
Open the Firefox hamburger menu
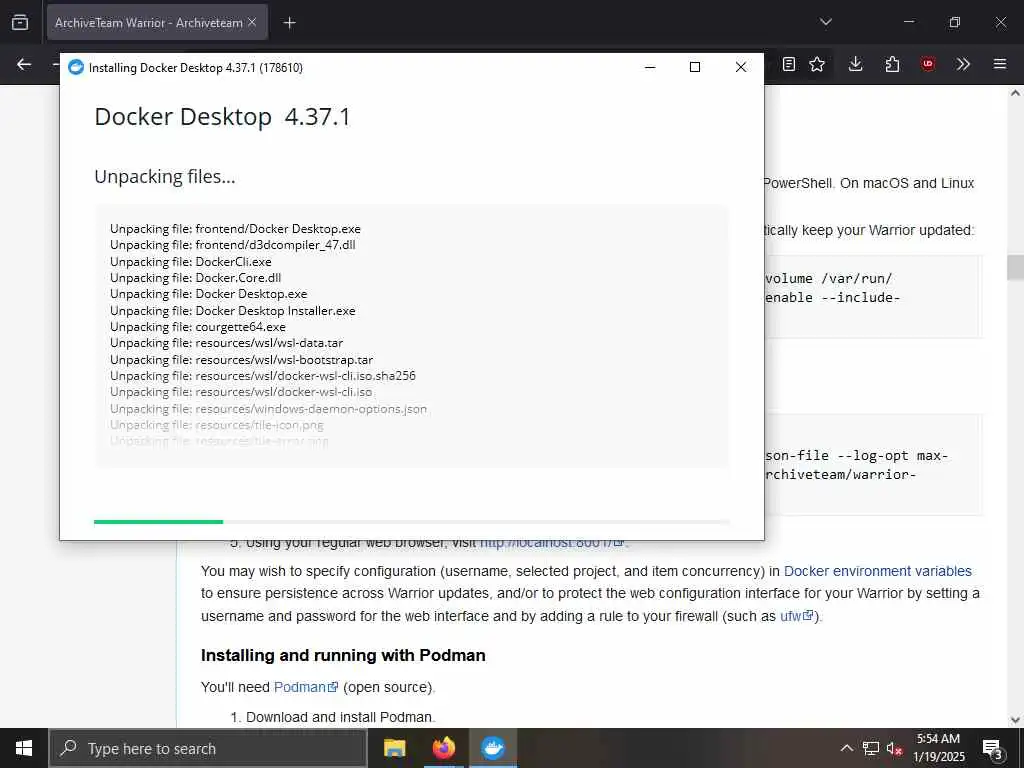(1000, 64)
